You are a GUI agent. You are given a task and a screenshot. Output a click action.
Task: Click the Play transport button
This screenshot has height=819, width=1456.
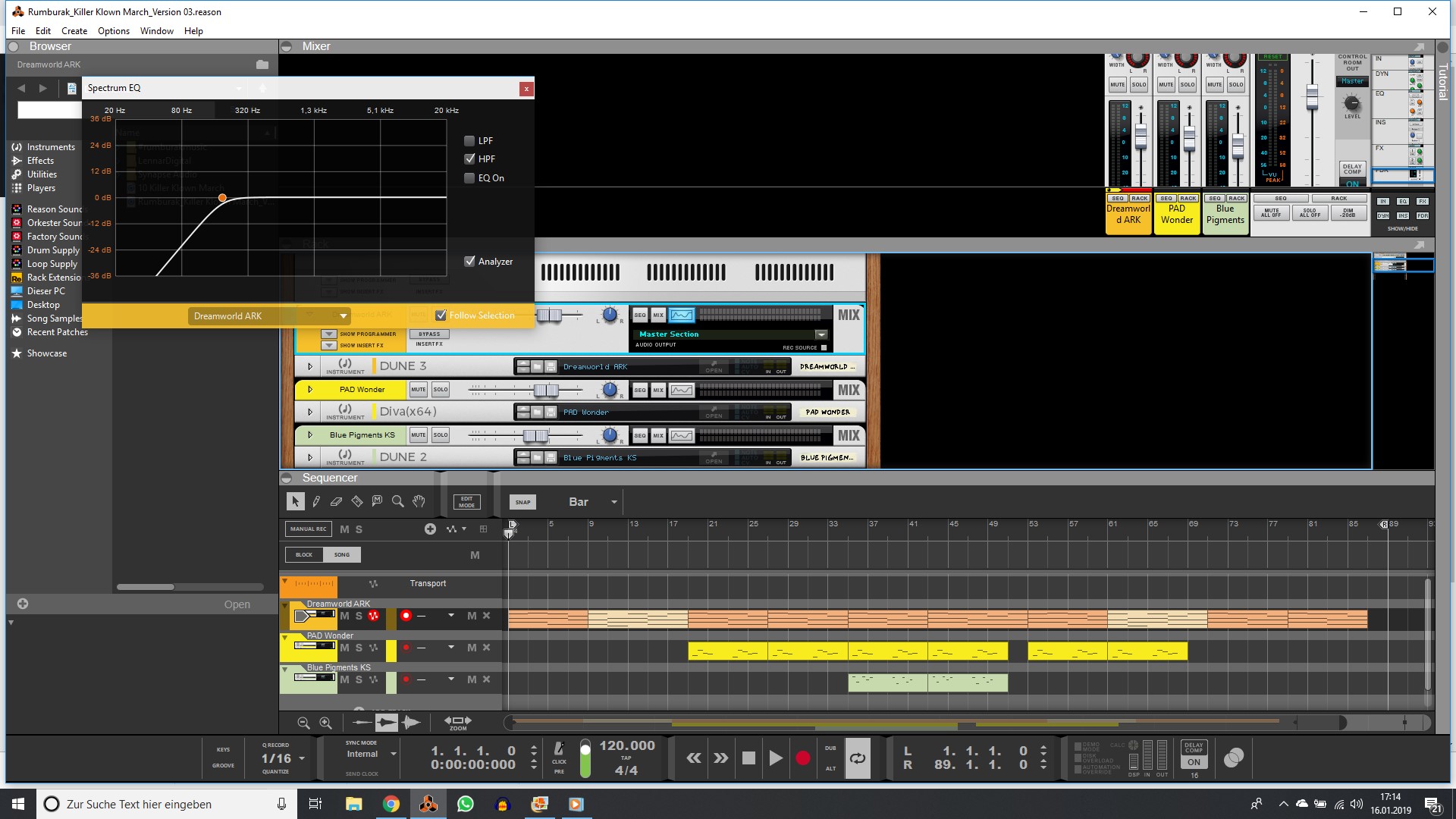coord(775,758)
